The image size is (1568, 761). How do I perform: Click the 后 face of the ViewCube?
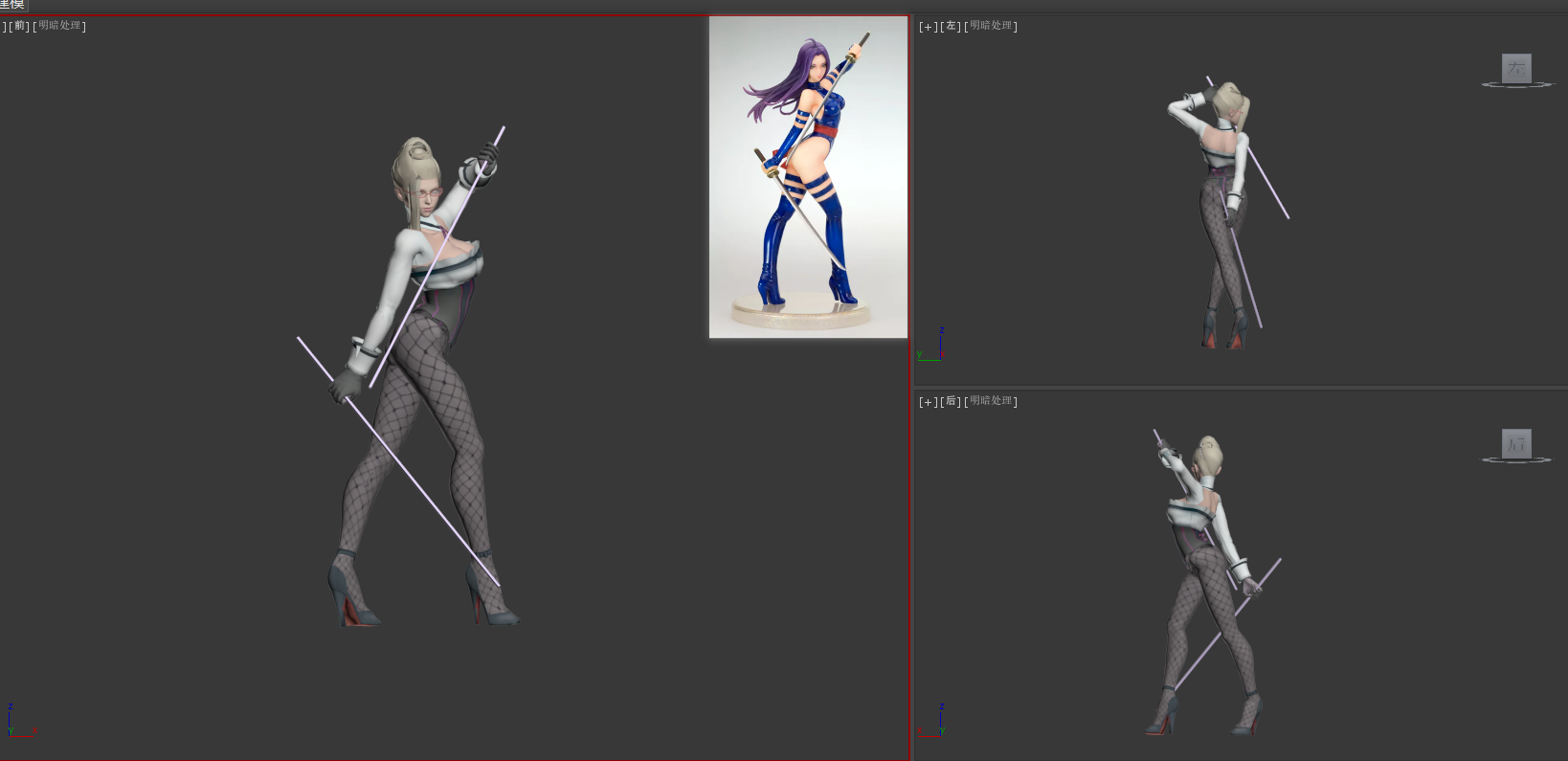(1516, 443)
